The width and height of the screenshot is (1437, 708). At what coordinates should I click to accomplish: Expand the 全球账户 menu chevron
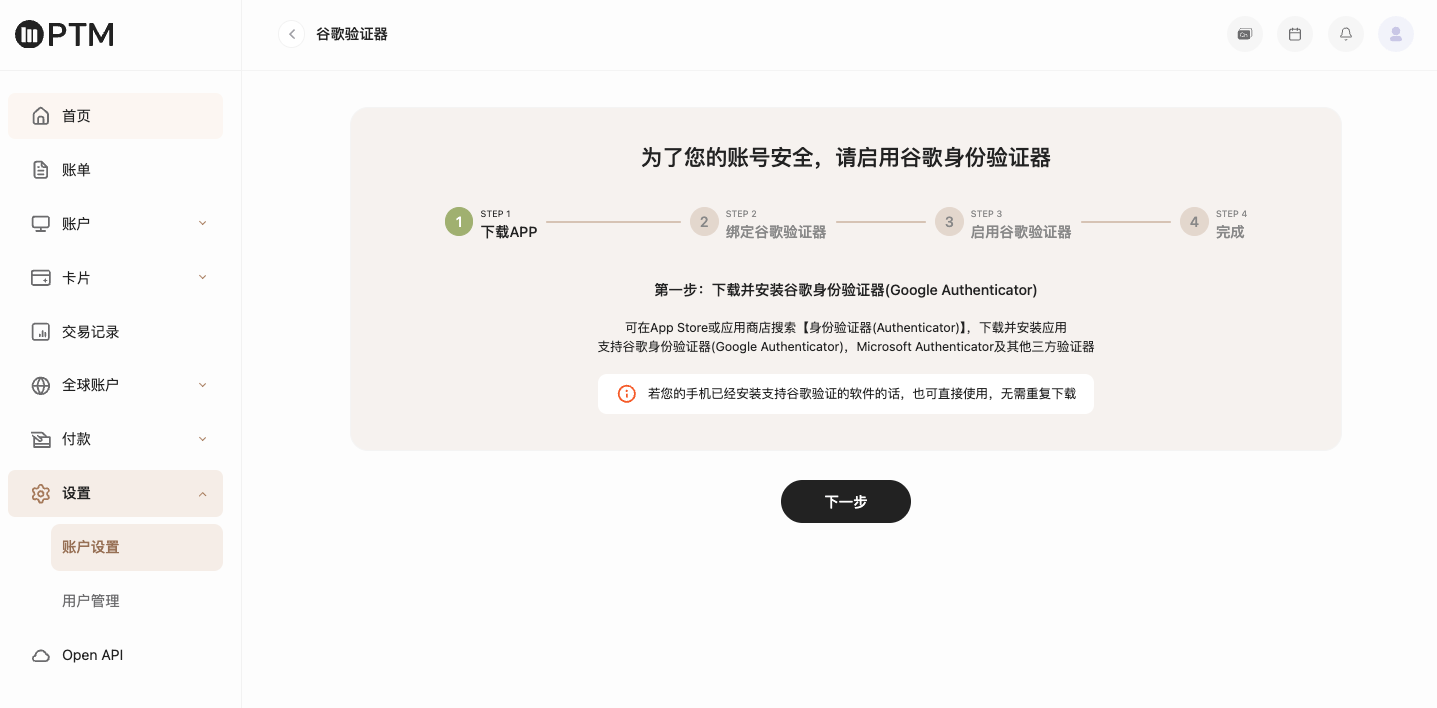(203, 385)
